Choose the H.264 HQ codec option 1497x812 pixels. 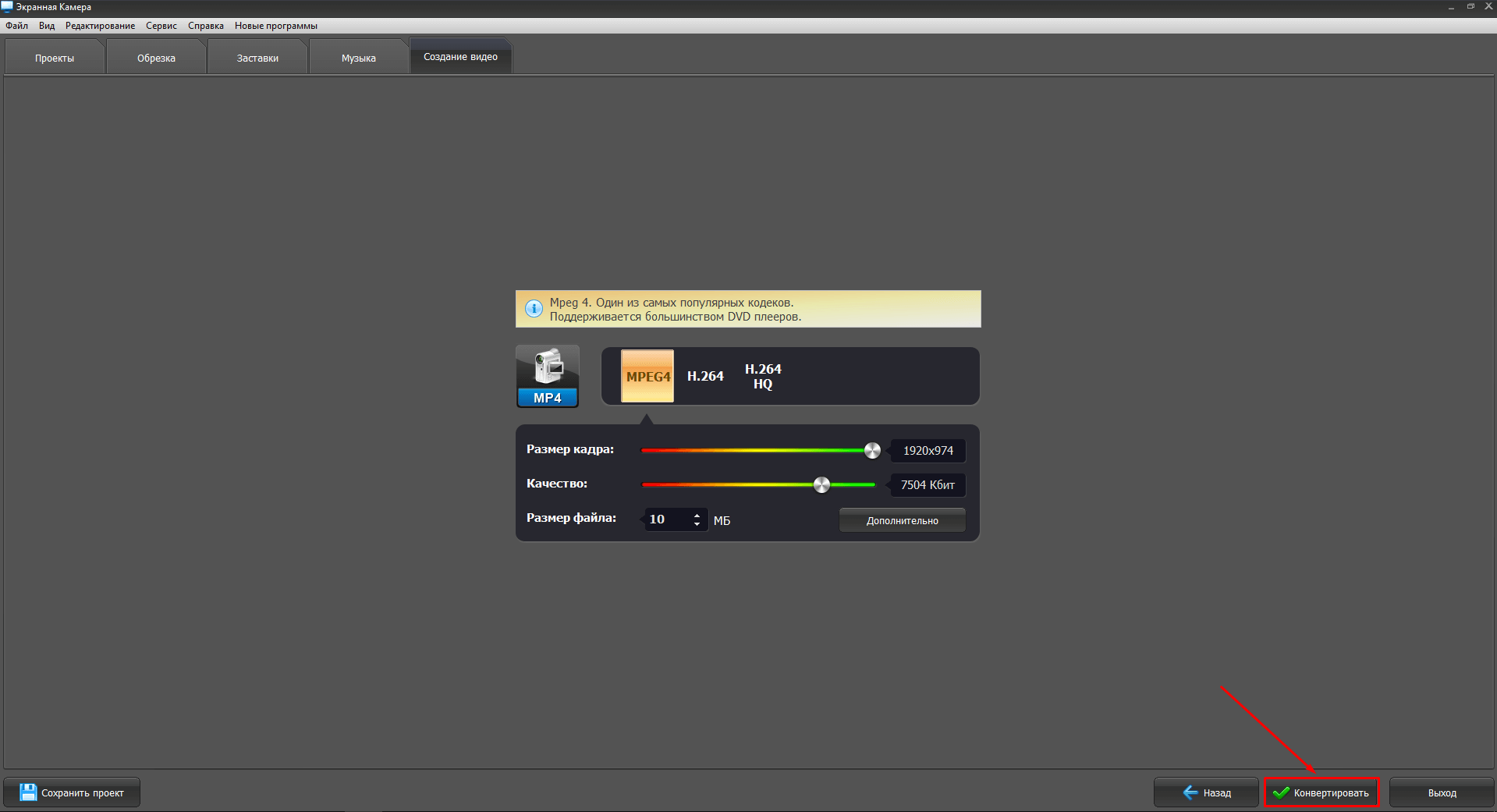(x=763, y=376)
